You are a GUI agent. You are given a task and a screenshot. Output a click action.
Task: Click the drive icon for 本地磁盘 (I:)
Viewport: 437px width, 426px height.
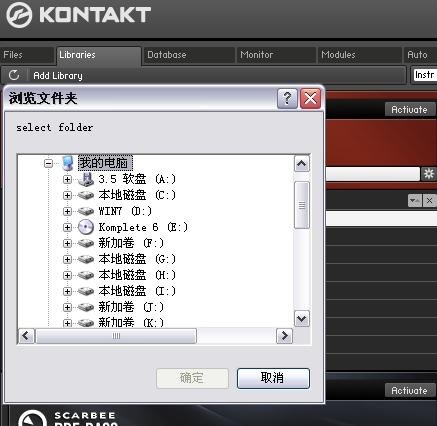[x=86, y=291]
